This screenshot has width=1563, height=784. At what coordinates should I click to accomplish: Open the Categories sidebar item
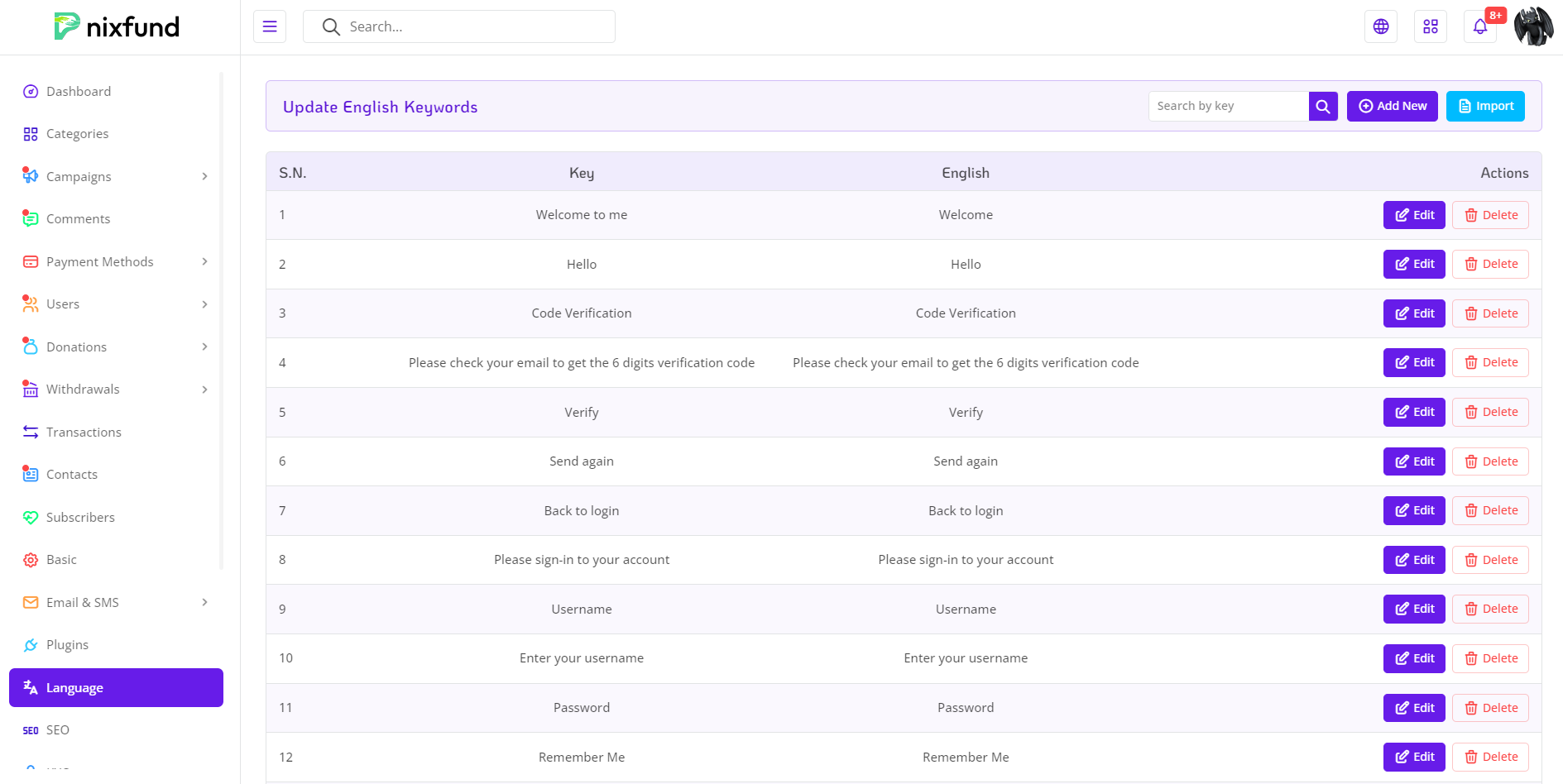pyautogui.click(x=77, y=134)
